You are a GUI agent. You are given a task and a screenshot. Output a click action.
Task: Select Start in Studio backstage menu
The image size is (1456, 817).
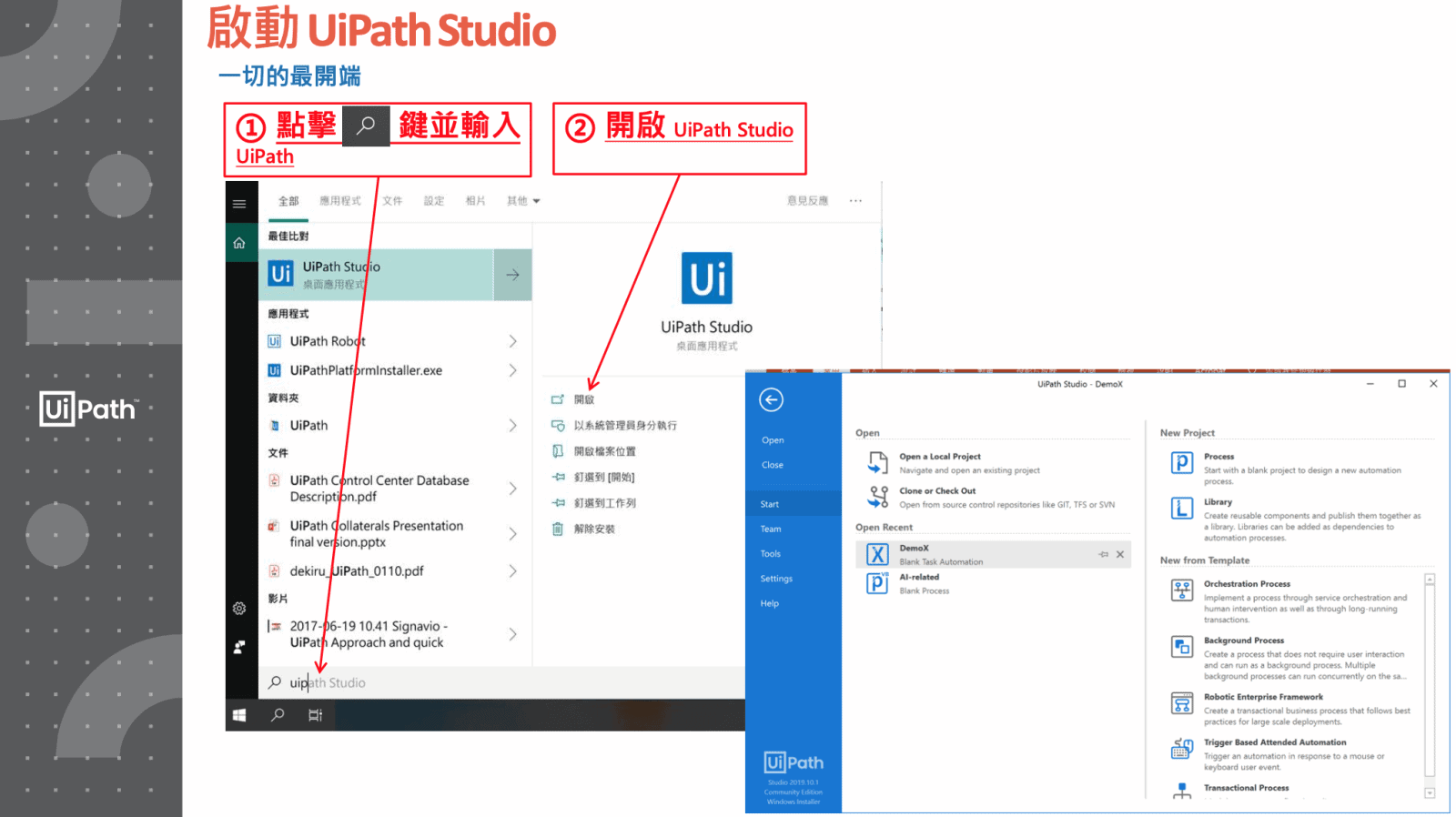794,504
